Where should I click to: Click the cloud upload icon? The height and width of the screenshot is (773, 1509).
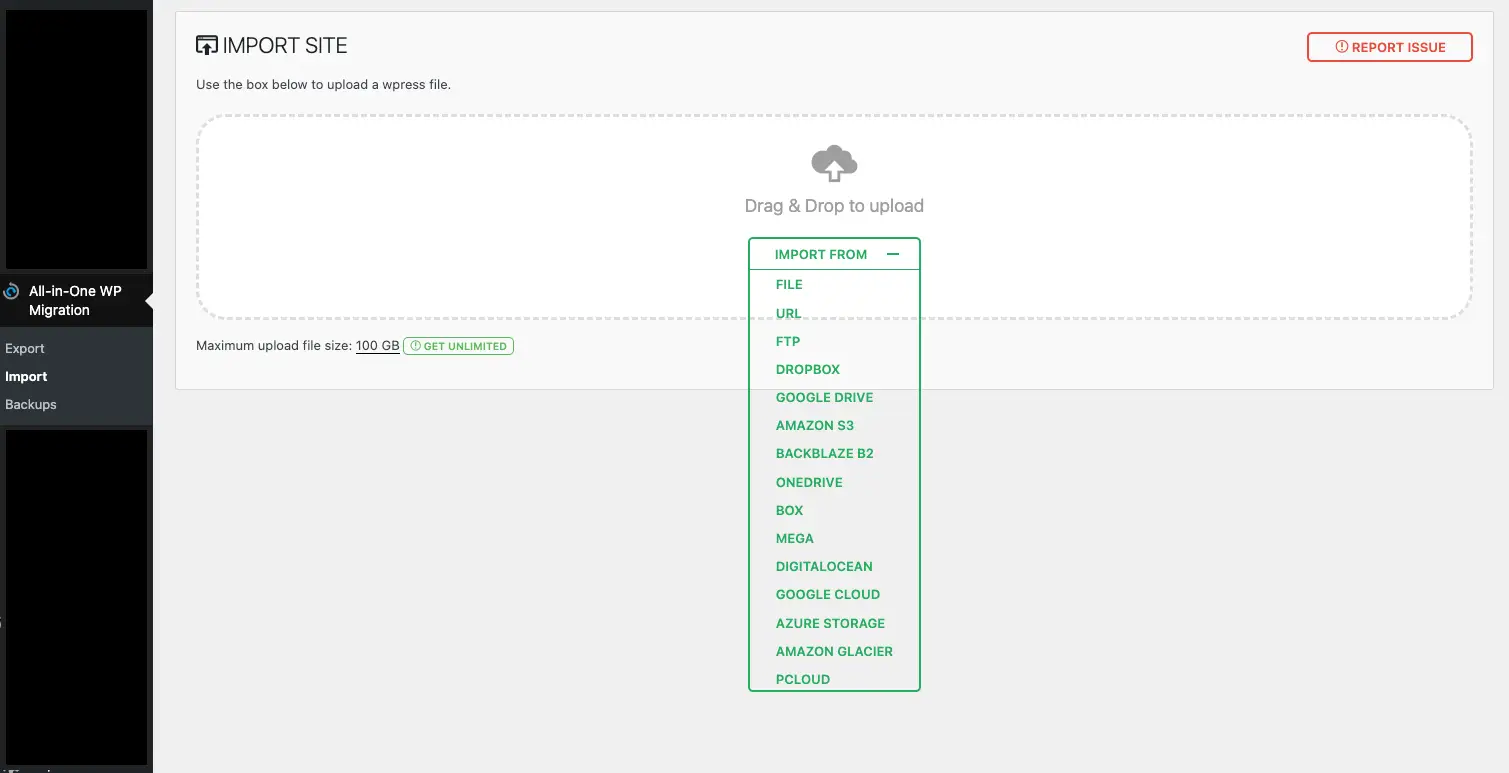[834, 164]
